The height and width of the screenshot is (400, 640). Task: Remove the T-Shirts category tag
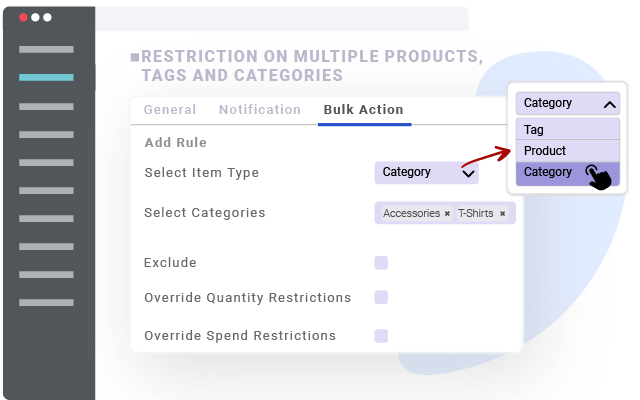coord(502,214)
